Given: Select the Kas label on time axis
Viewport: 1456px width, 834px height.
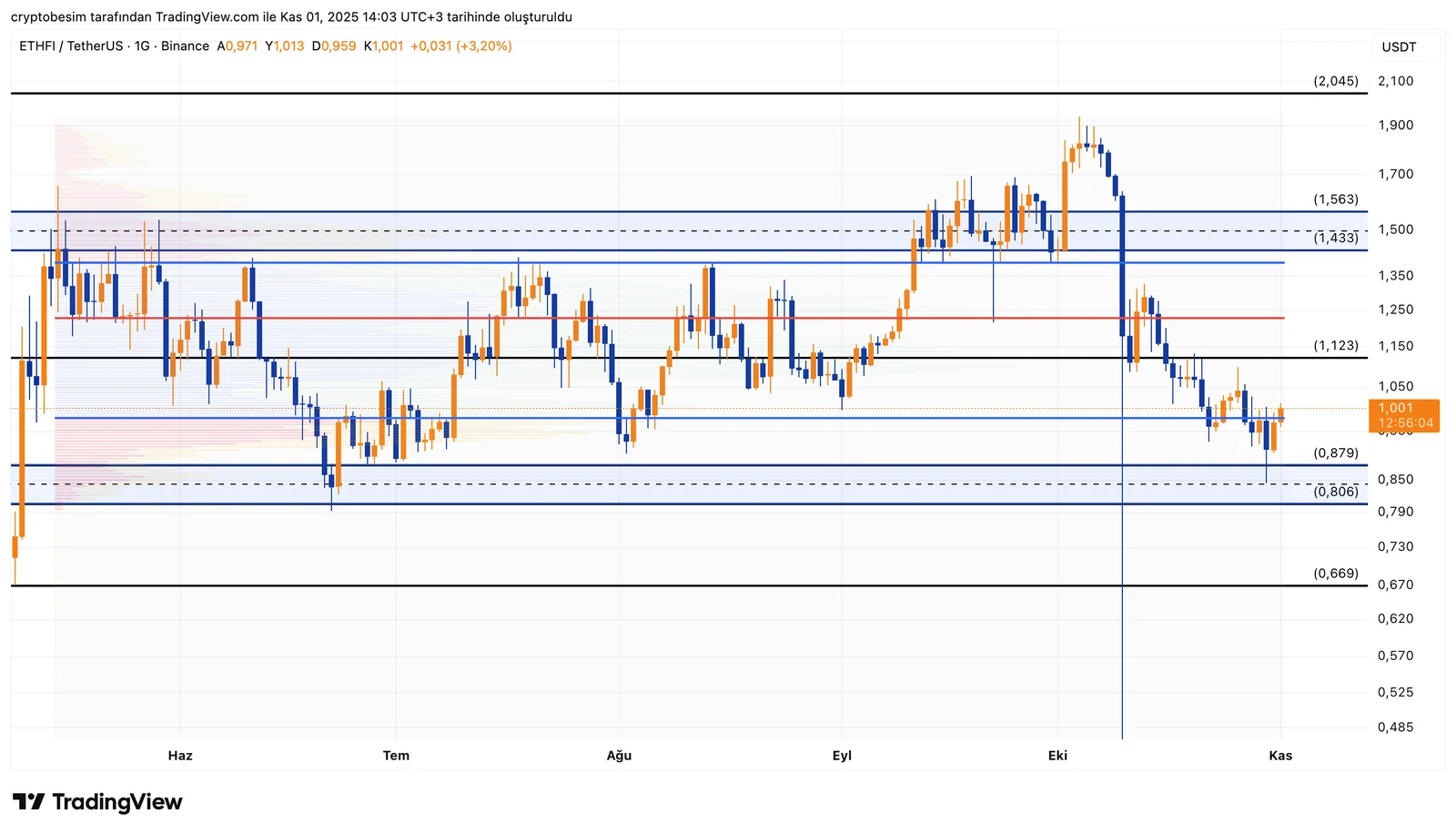Looking at the screenshot, I should pos(1280,756).
